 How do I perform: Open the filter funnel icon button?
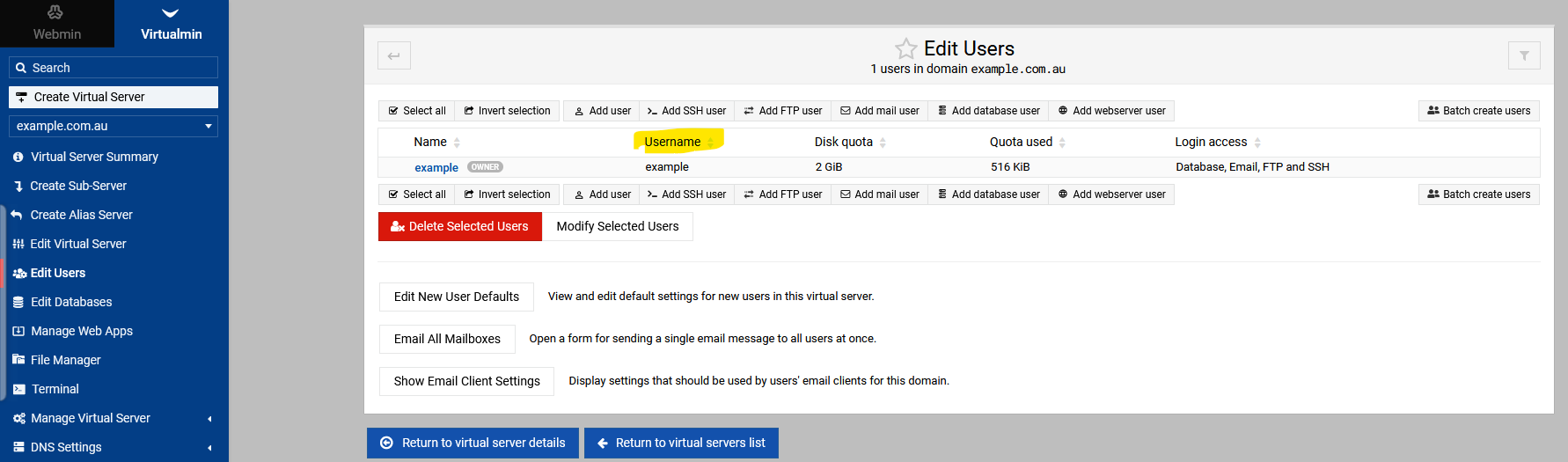(x=1524, y=55)
